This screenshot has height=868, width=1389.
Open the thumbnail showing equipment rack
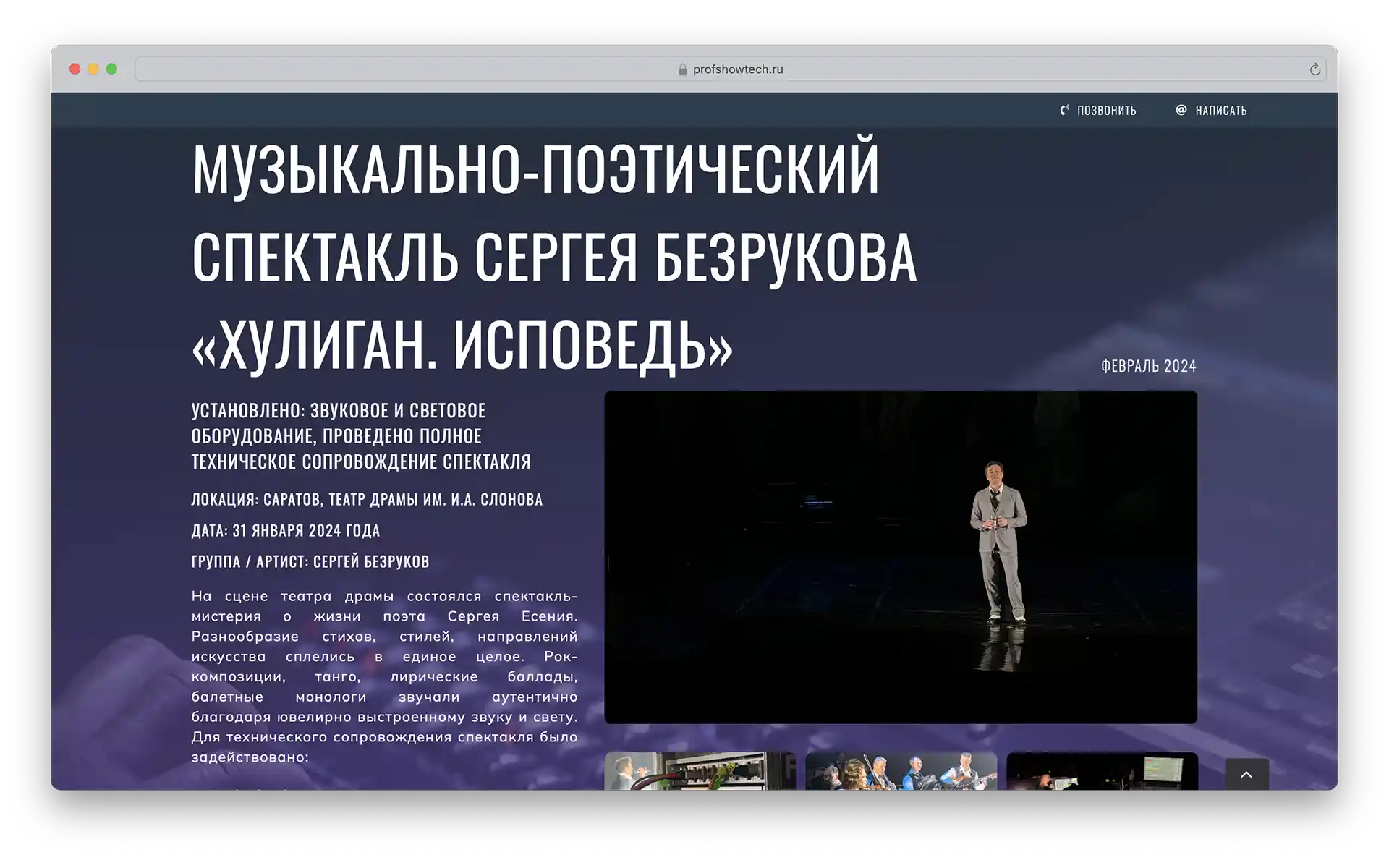click(700, 771)
